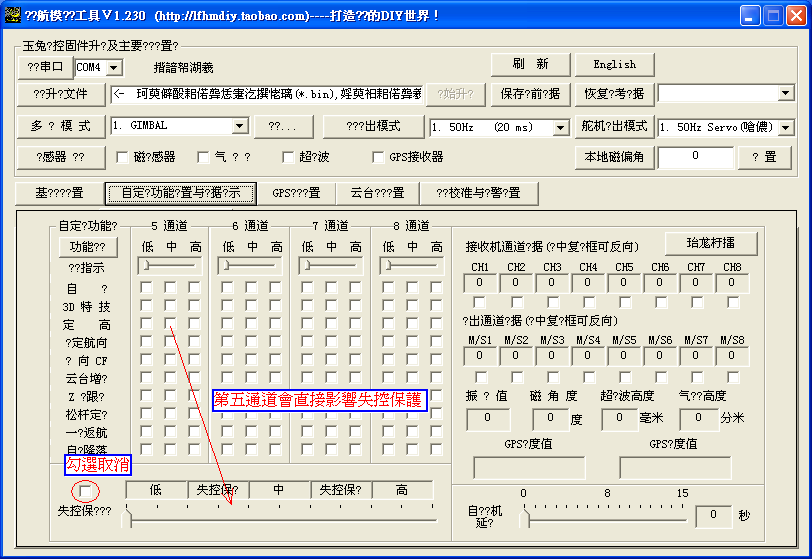Image resolution: width=812 pixels, height=559 pixels.
Task: Click the serial port button left of COM4
Action: 46,67
